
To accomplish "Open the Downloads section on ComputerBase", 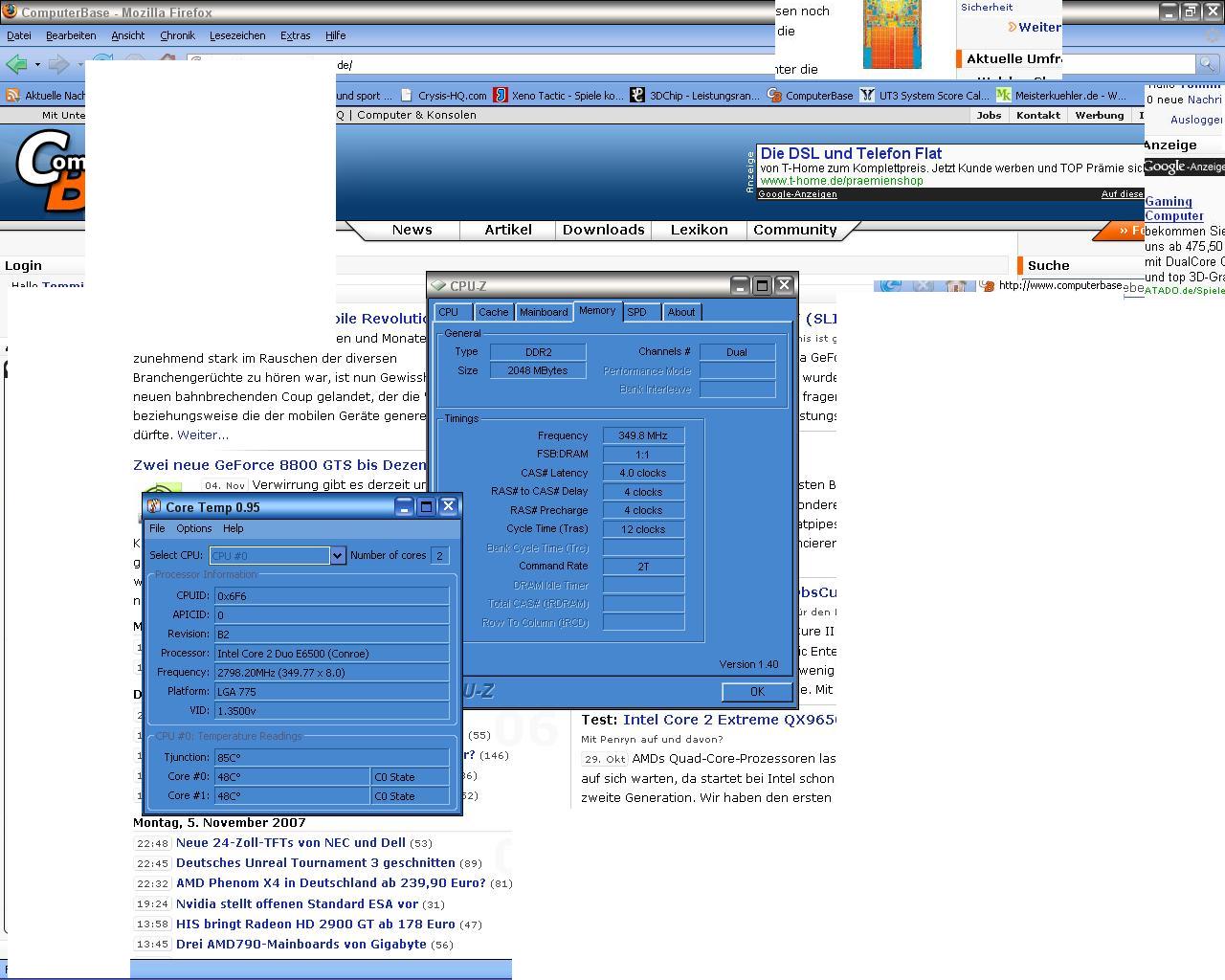I will coord(604,230).
